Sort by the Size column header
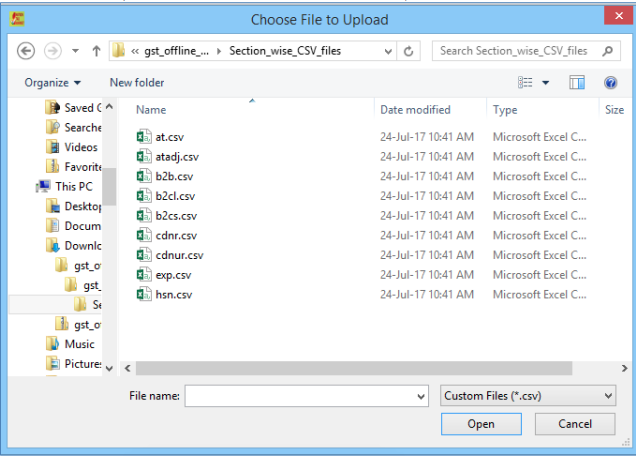The height and width of the screenshot is (456, 636). pyautogui.click(x=615, y=110)
